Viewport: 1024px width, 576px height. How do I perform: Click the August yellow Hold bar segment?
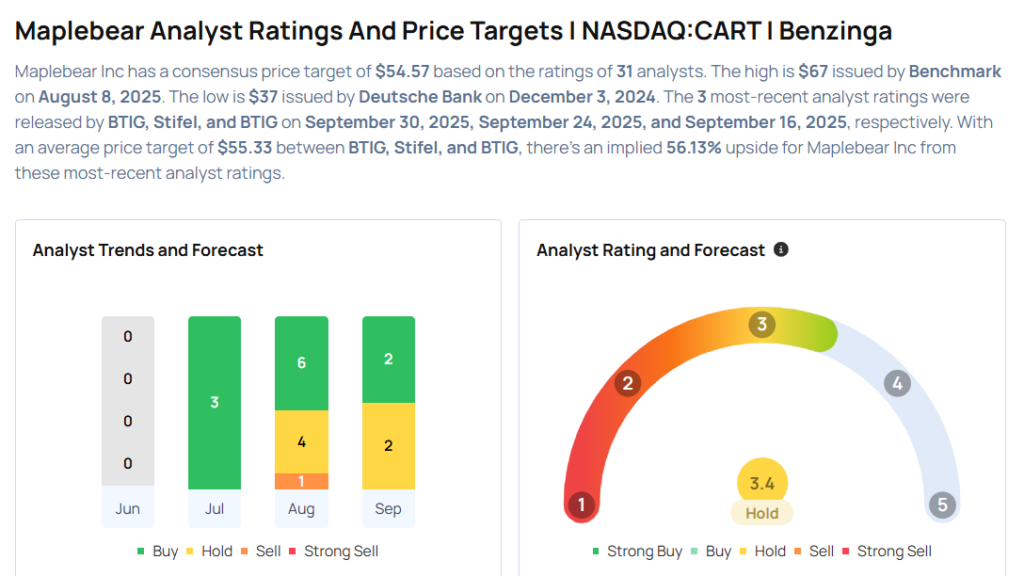(x=301, y=441)
